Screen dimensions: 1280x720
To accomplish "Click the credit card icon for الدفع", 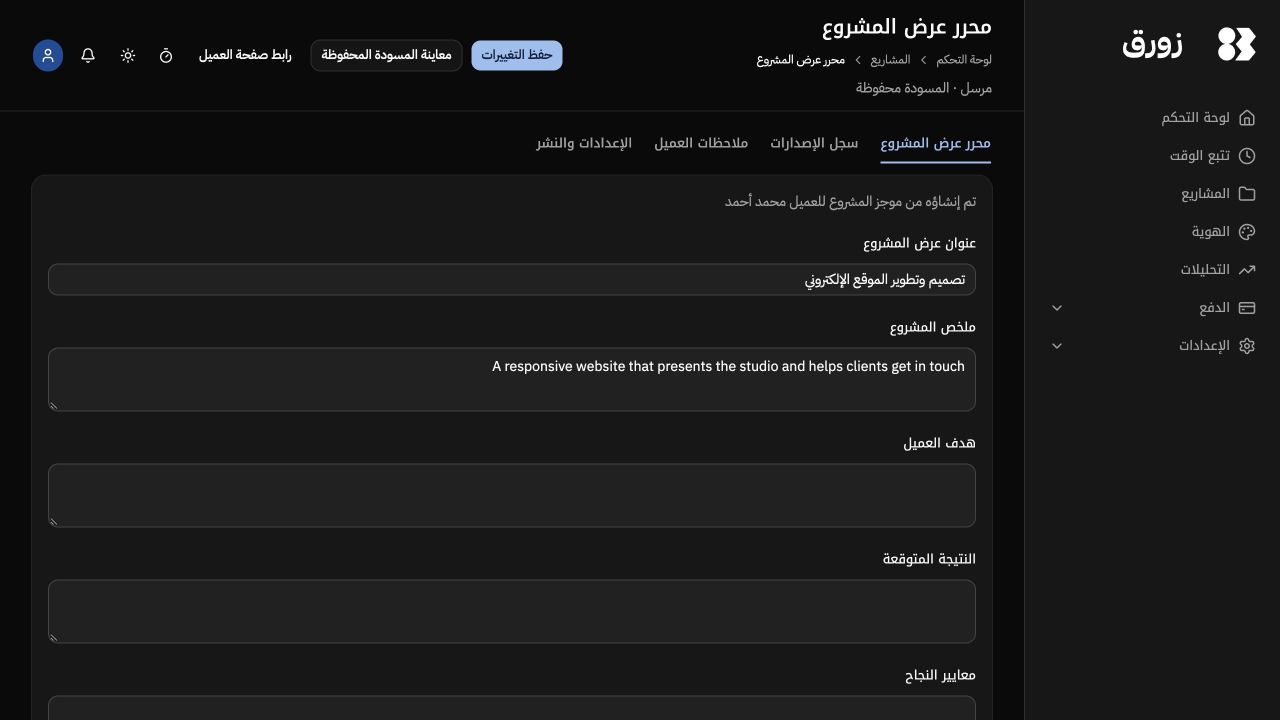I will [1247, 308].
